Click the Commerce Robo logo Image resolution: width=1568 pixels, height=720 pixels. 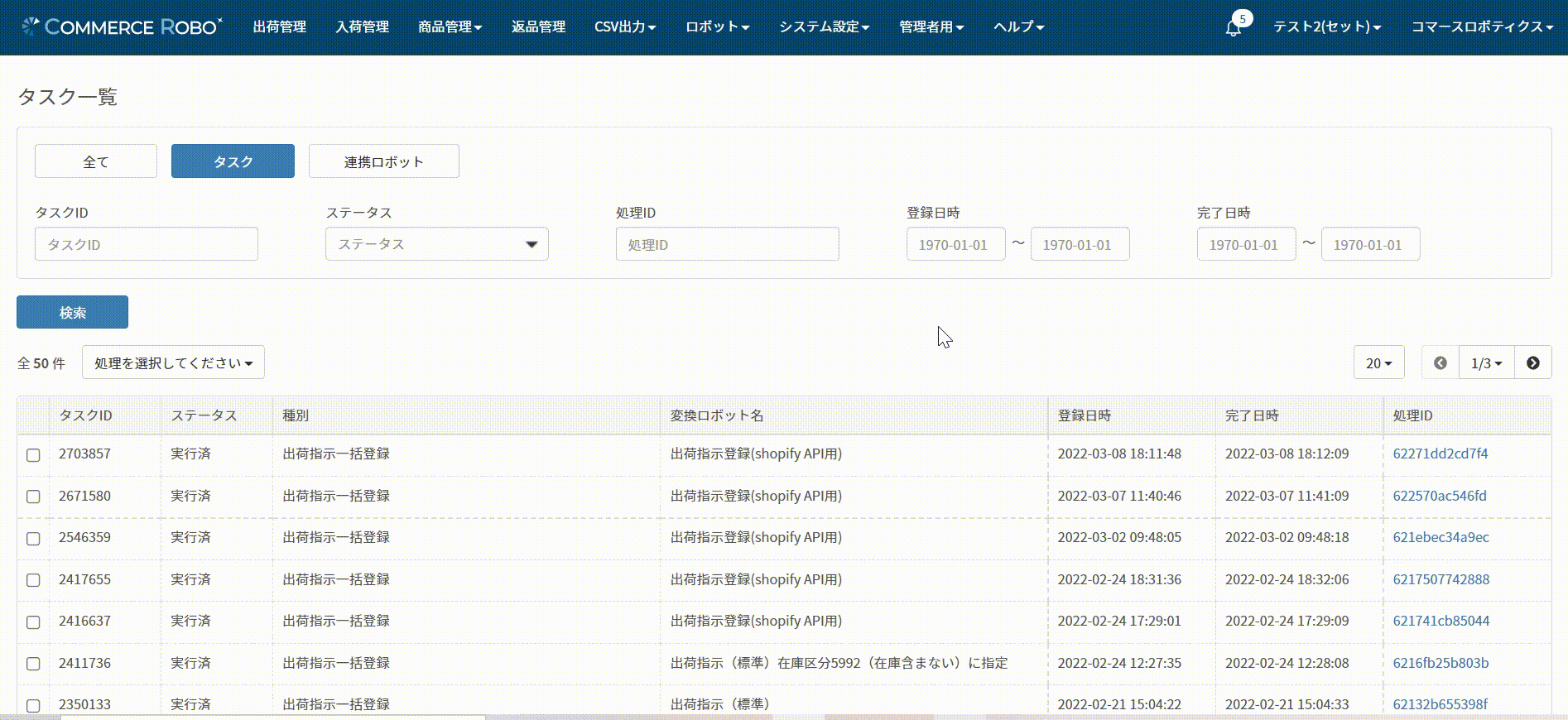[x=122, y=26]
